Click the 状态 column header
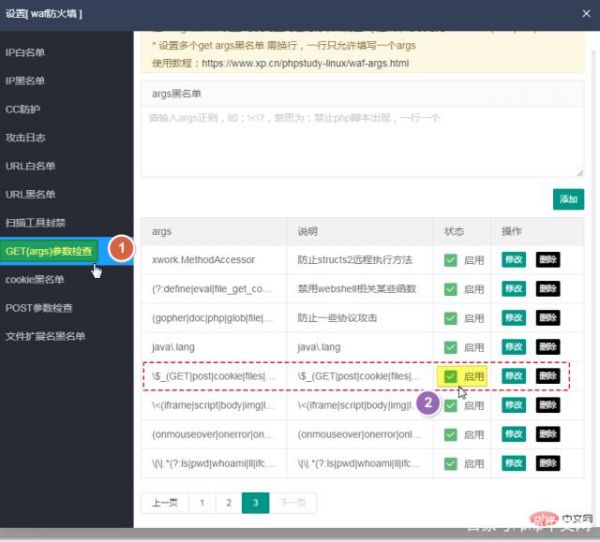Screen dimensions: 600x542 [462, 232]
